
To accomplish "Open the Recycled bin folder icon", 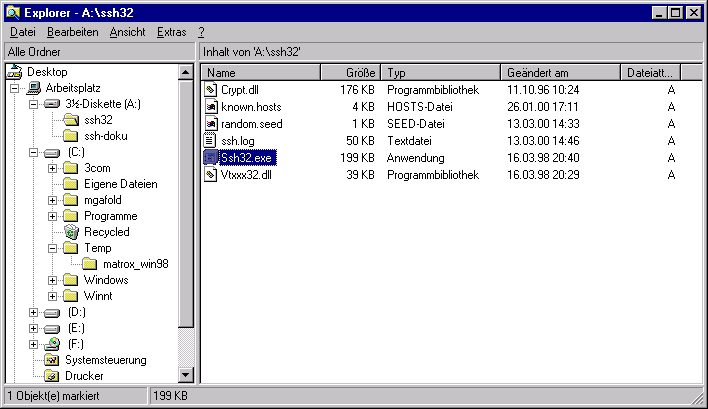I will [x=71, y=232].
